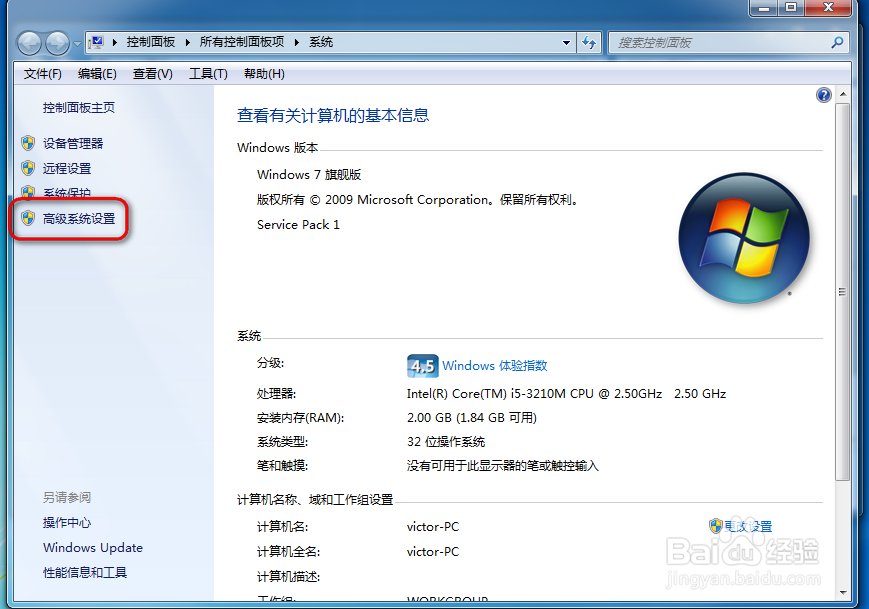Go to 控制面板主页 link

click(79, 108)
